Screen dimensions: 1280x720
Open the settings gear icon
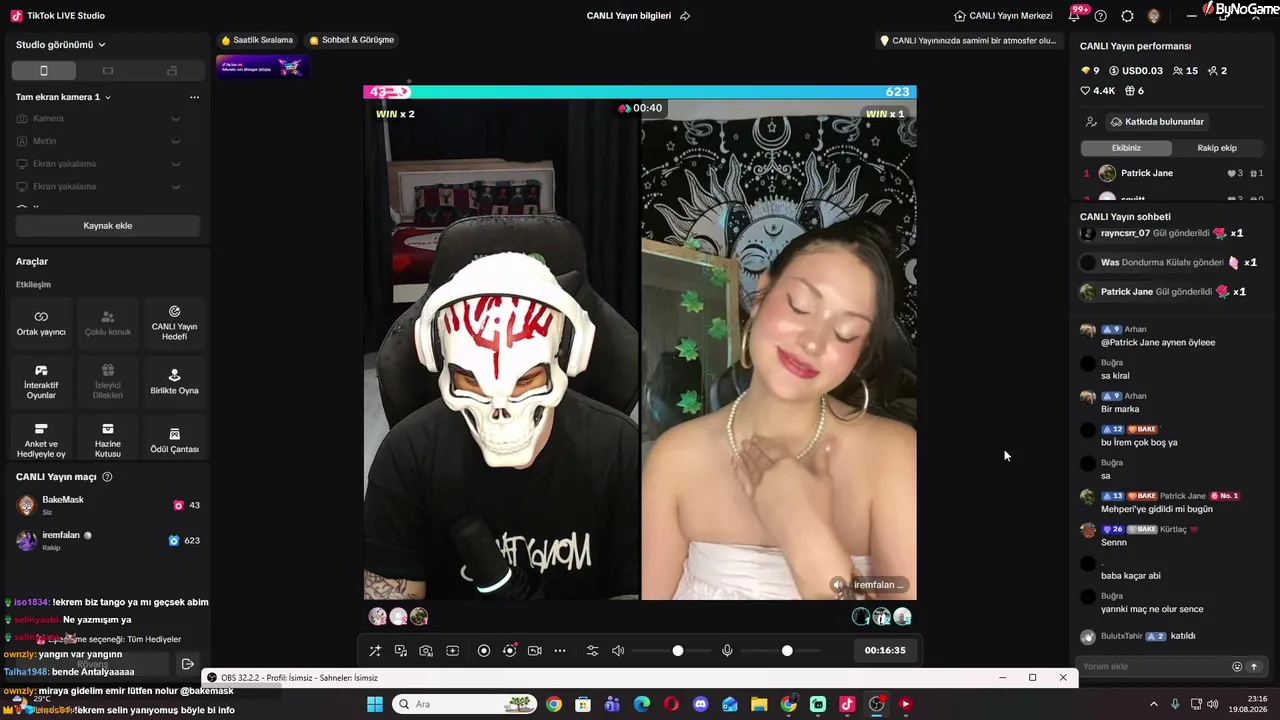(1127, 16)
